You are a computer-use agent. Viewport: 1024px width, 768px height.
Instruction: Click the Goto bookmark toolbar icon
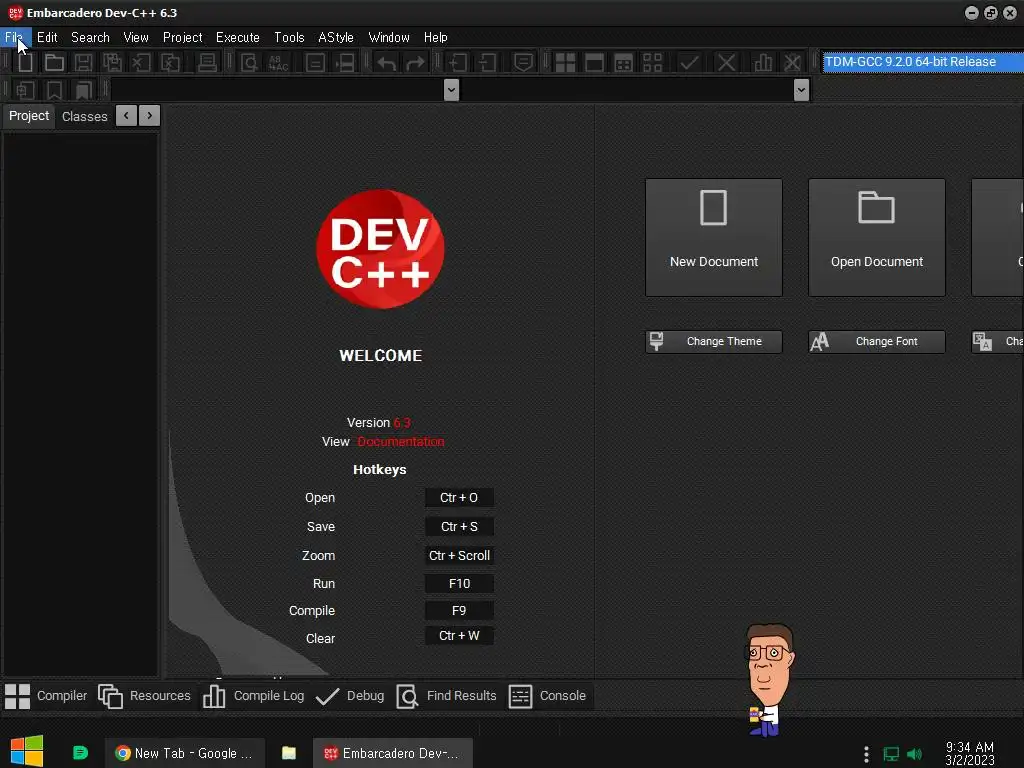point(84,90)
